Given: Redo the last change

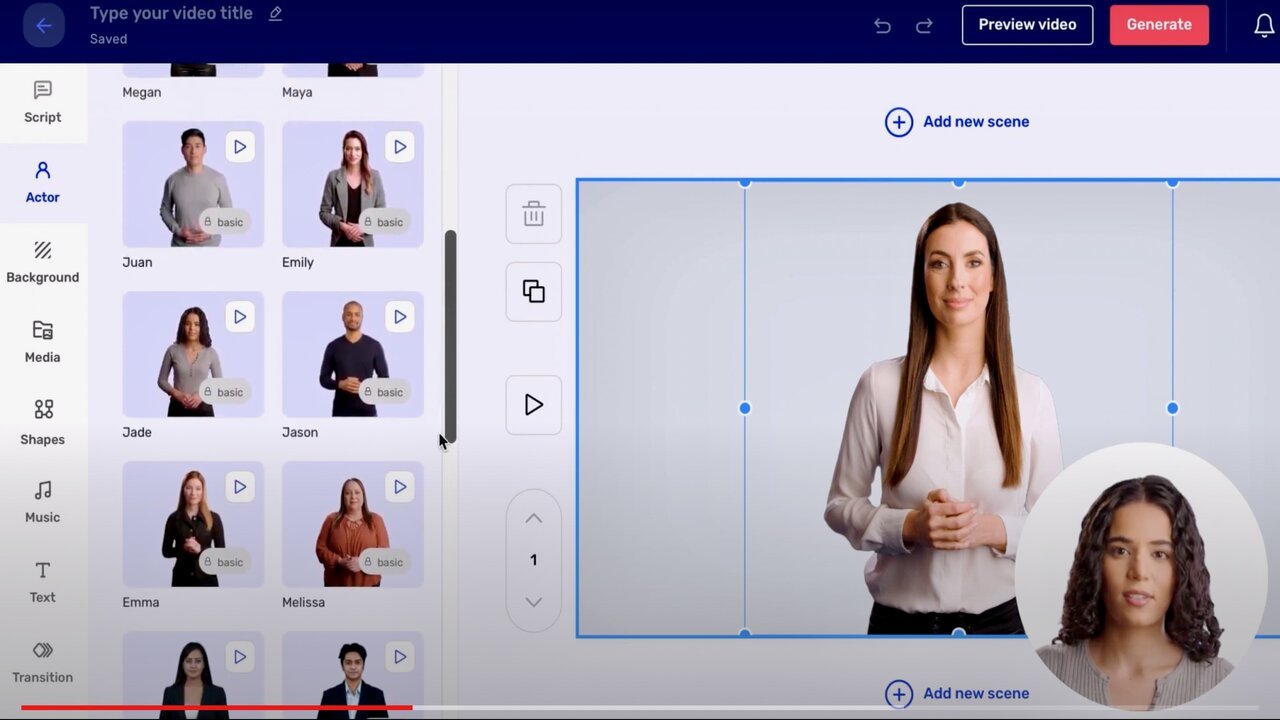Looking at the screenshot, I should pos(924,25).
